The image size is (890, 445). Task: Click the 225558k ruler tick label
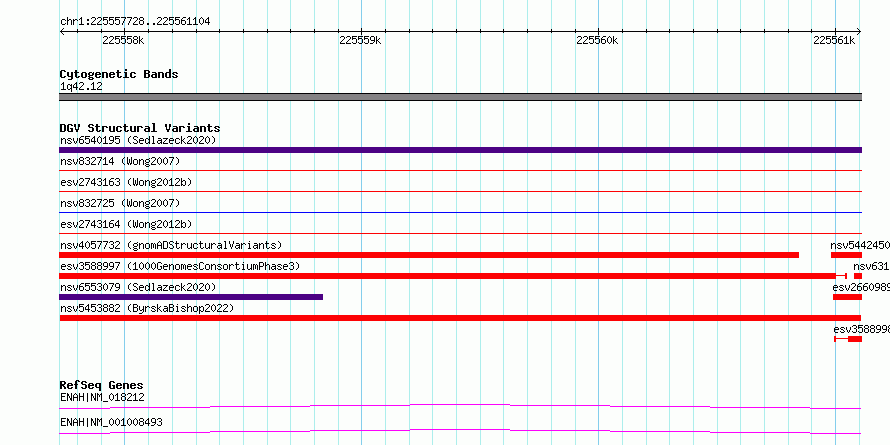[123, 40]
